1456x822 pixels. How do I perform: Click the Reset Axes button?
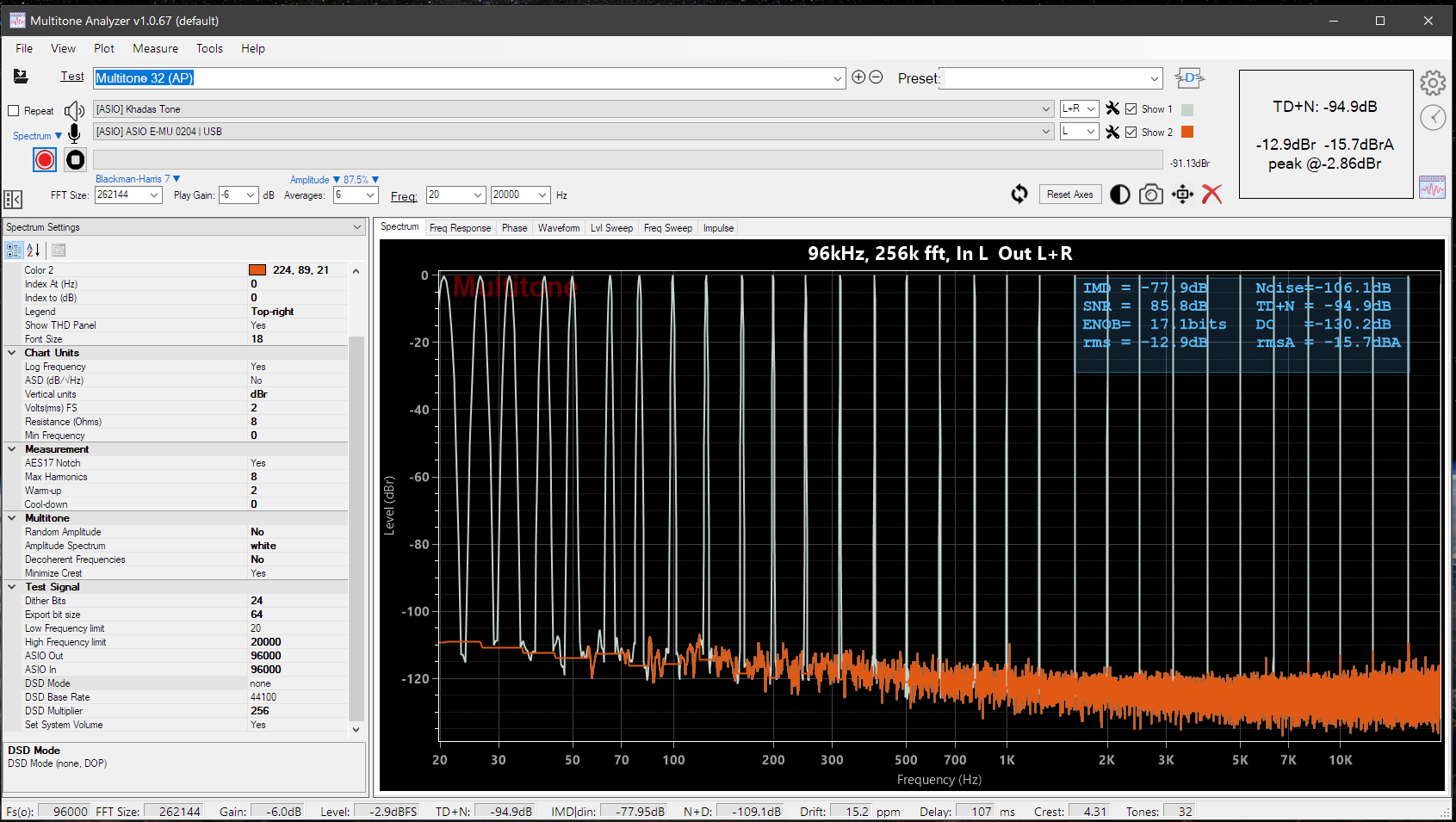click(1069, 195)
